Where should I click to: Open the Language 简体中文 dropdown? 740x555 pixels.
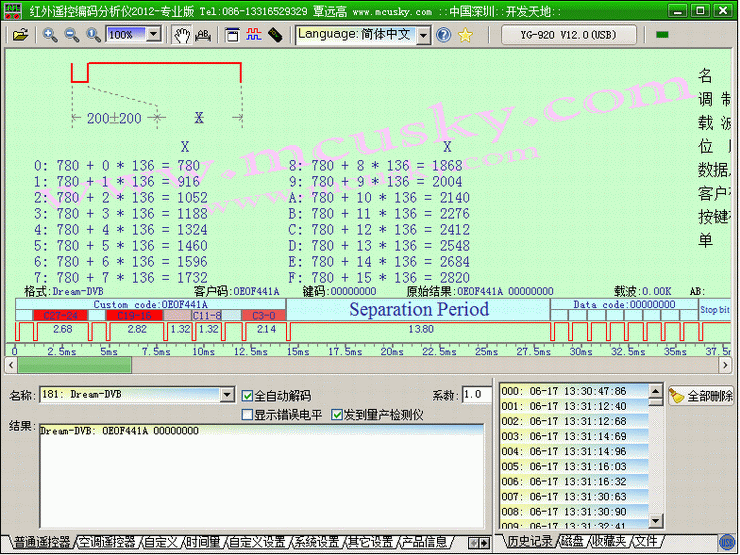(x=423, y=35)
